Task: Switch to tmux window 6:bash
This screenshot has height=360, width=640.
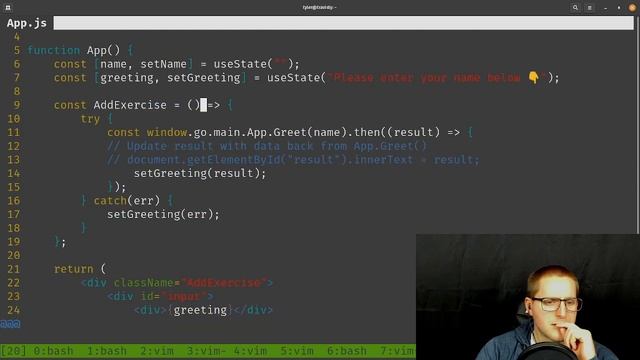Action: coord(347,351)
